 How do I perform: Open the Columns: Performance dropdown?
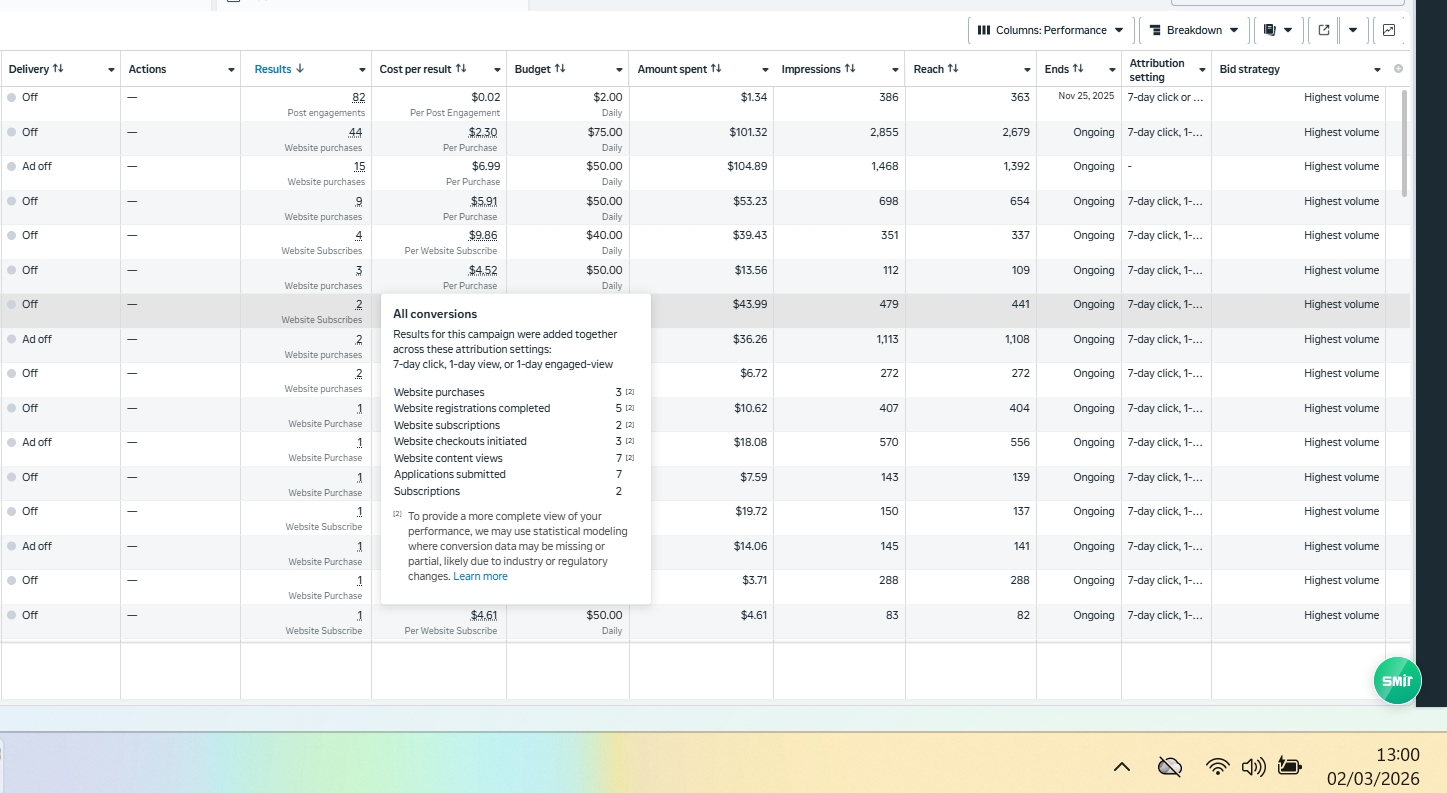pos(1051,30)
